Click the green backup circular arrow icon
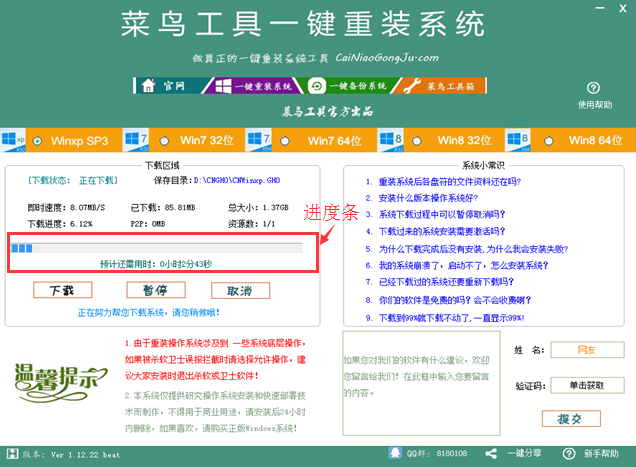 [x=316, y=86]
